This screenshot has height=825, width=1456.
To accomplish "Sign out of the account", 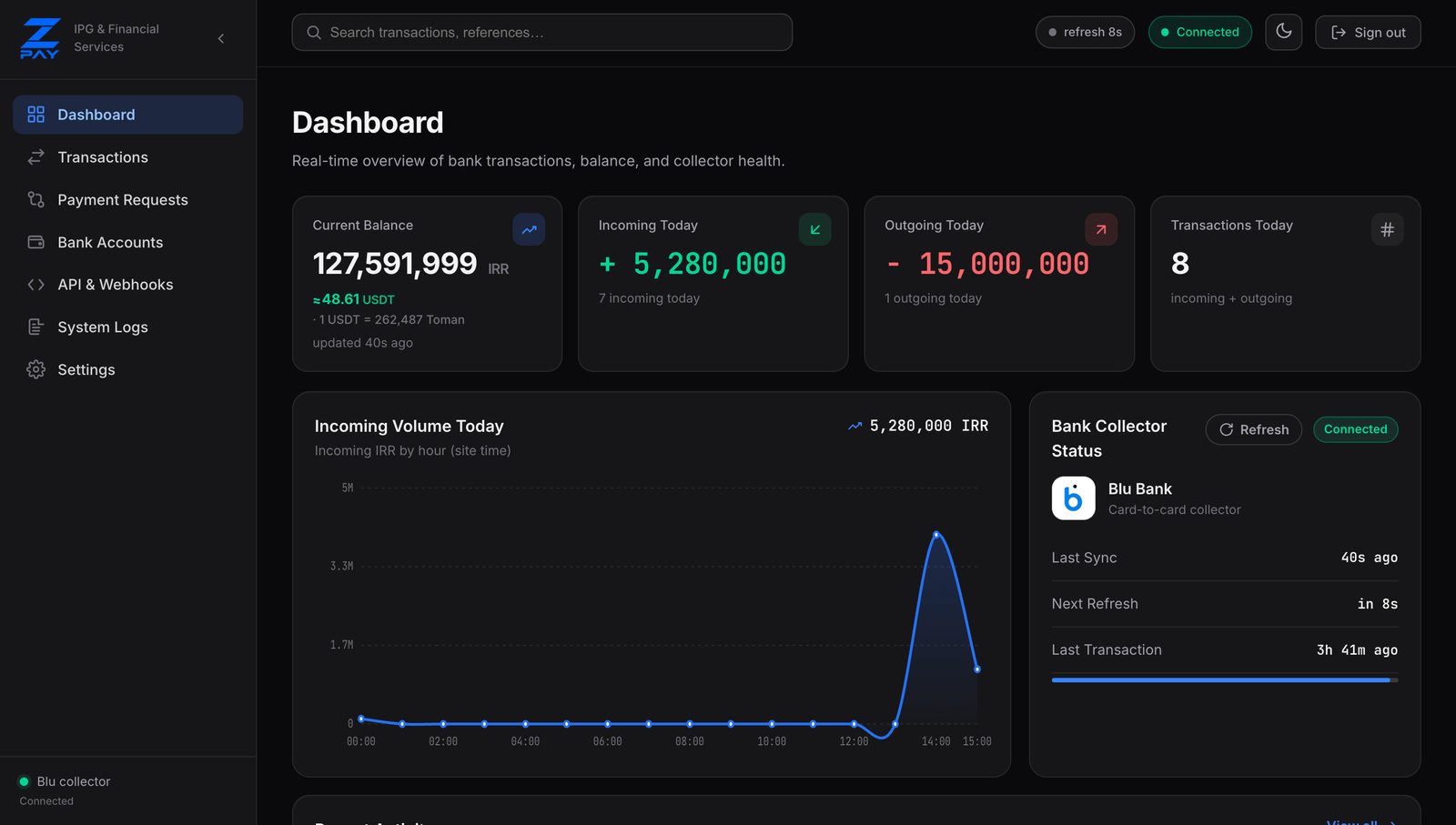I will tap(1368, 33).
